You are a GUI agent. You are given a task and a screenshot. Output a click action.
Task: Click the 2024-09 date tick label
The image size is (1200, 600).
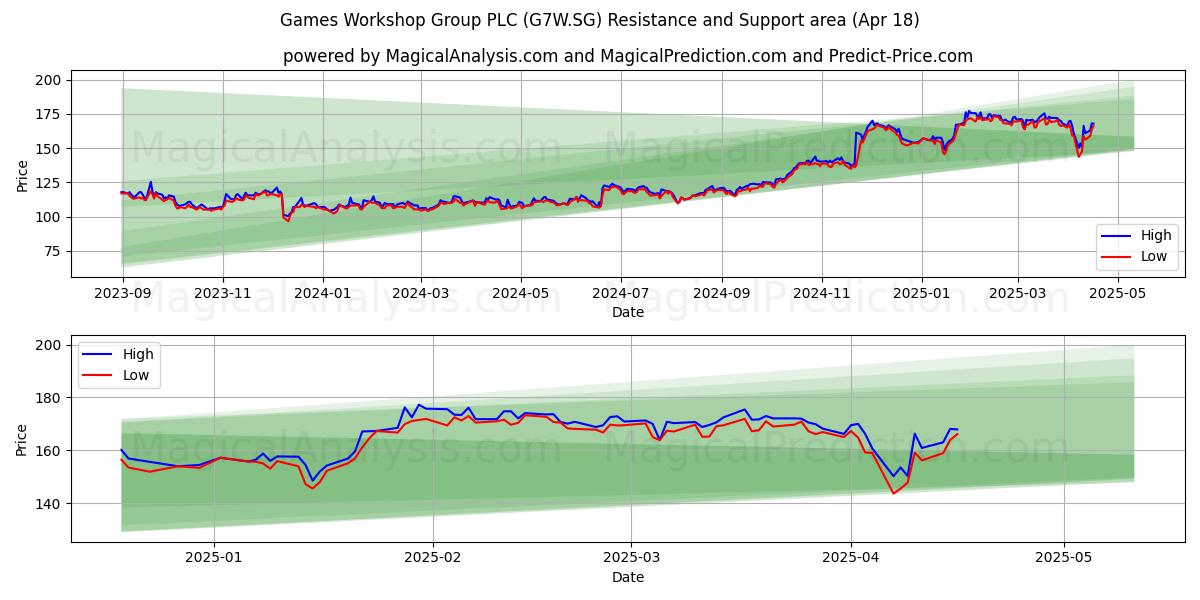(x=722, y=293)
